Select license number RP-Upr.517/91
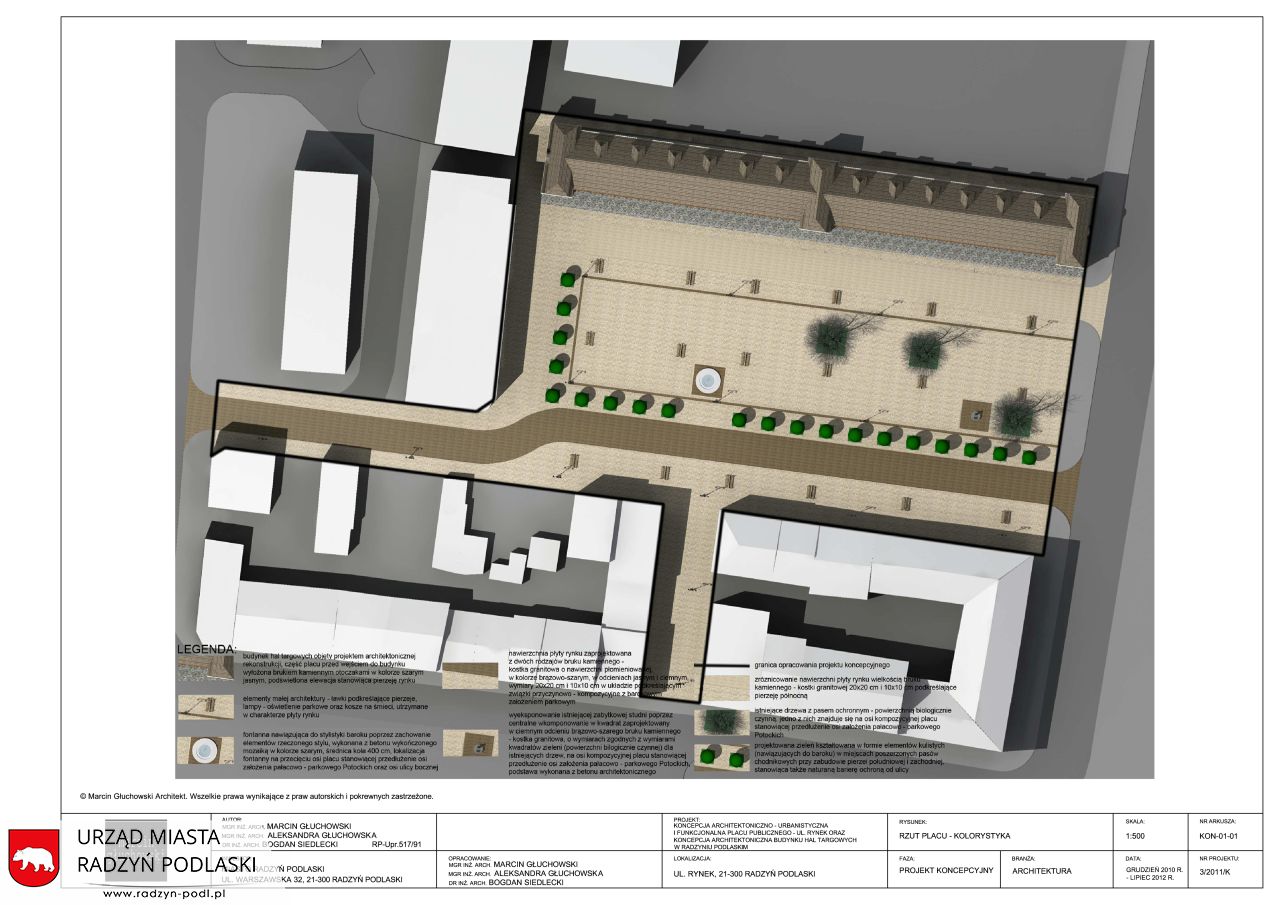 click(397, 844)
